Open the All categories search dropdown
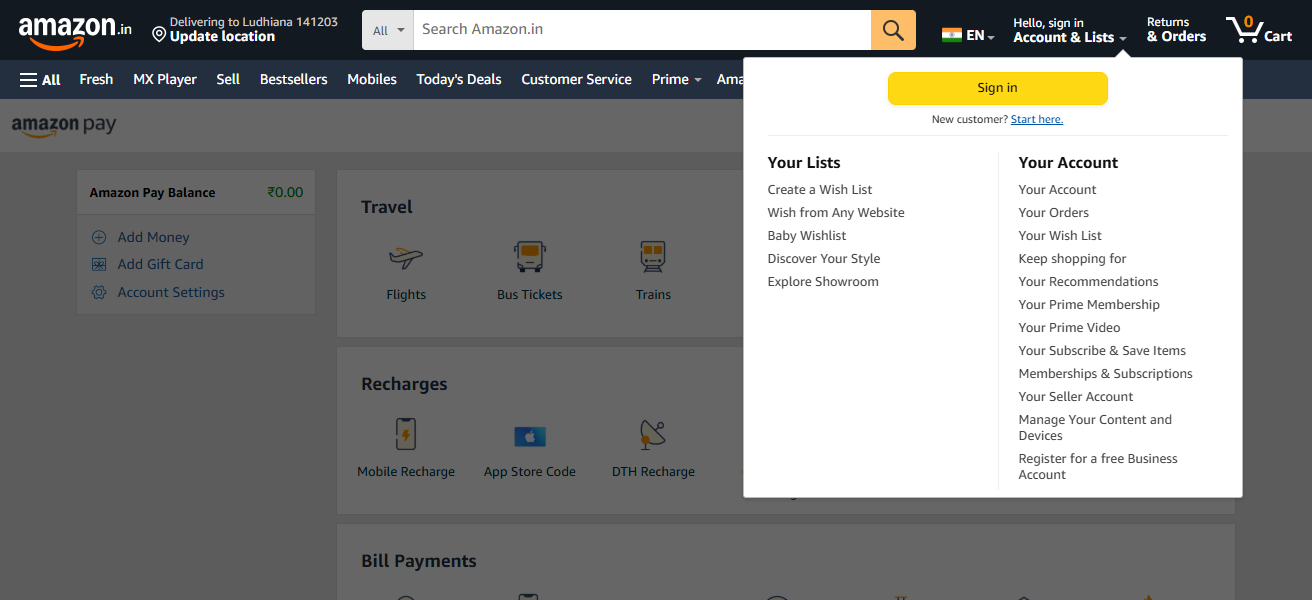The height and width of the screenshot is (600, 1312). point(386,29)
